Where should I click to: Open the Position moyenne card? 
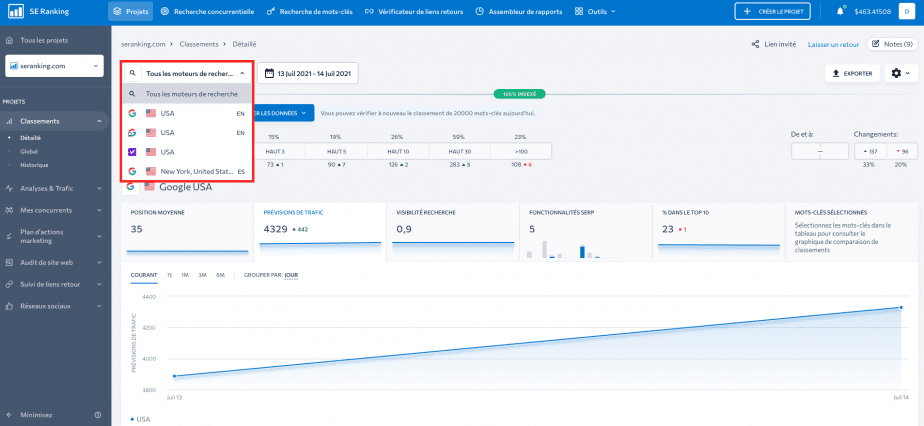[x=187, y=232]
